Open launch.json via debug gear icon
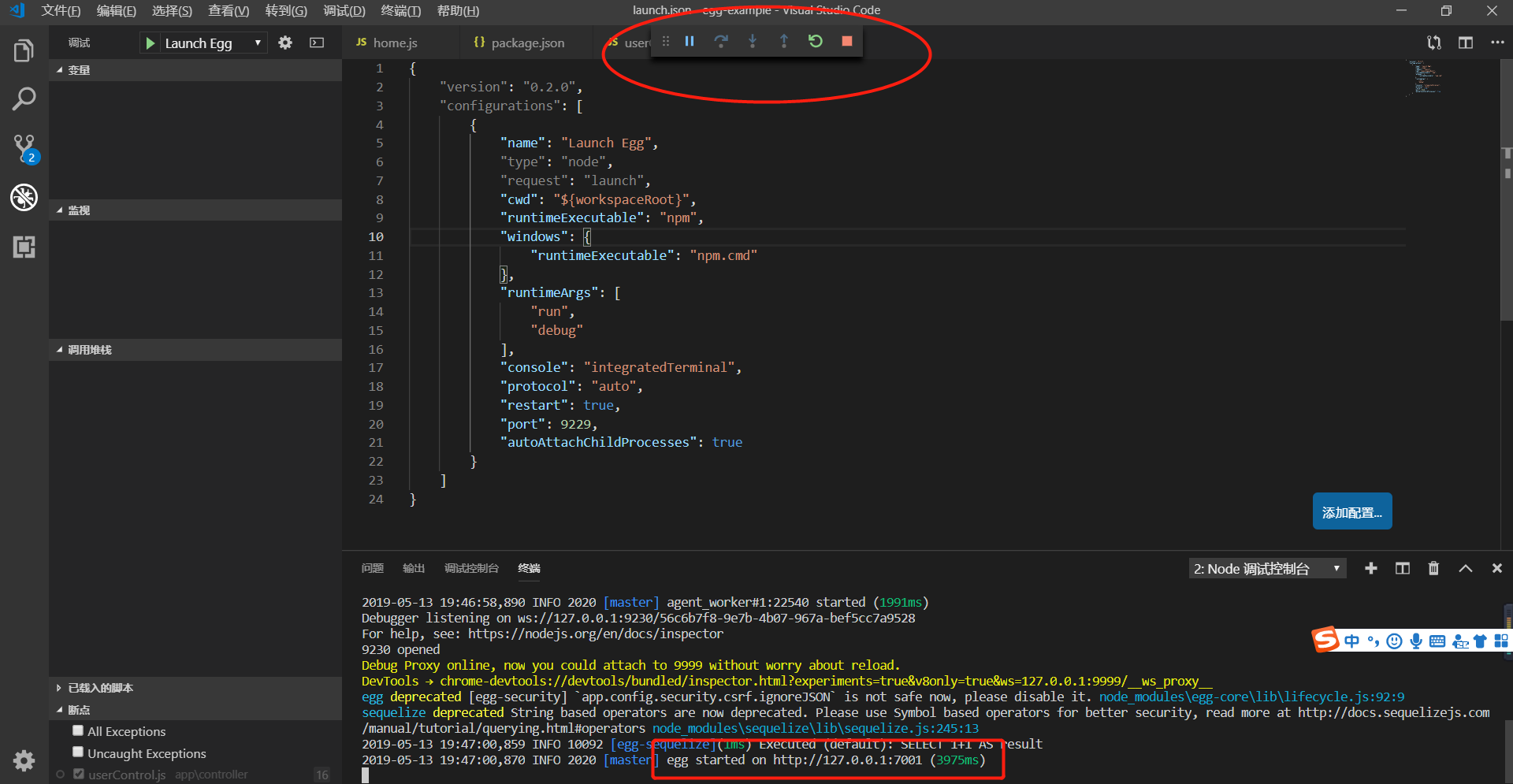The image size is (1513, 784). [285, 43]
